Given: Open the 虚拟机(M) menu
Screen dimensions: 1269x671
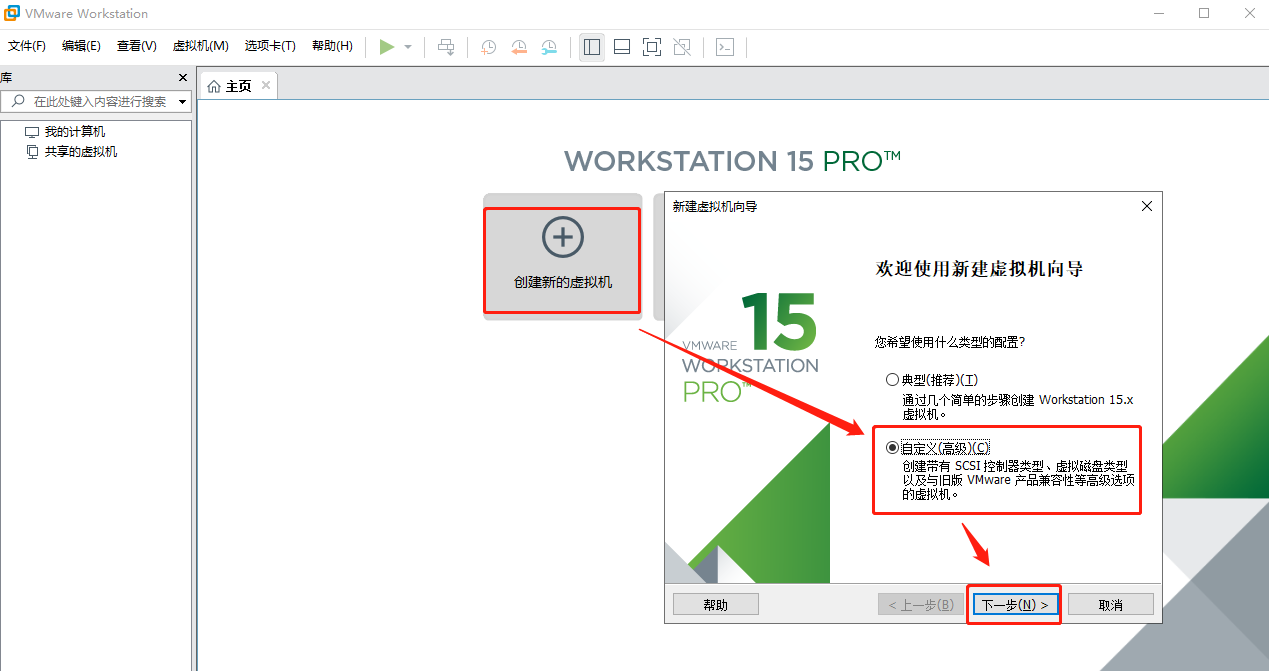Looking at the screenshot, I should pos(201,46).
